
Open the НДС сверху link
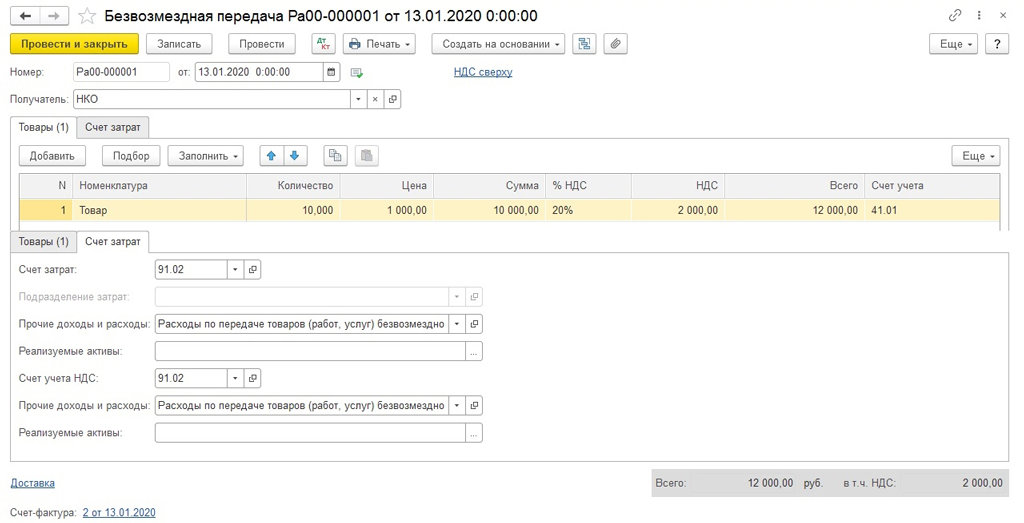[x=483, y=72]
